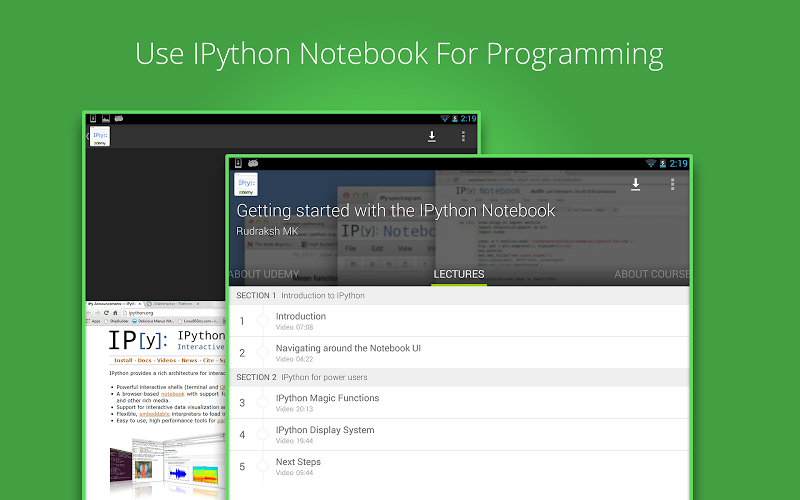The image size is (800, 500).
Task: Tap Wi-Fi icon in front tablet status bar
Action: pyautogui.click(x=650, y=163)
